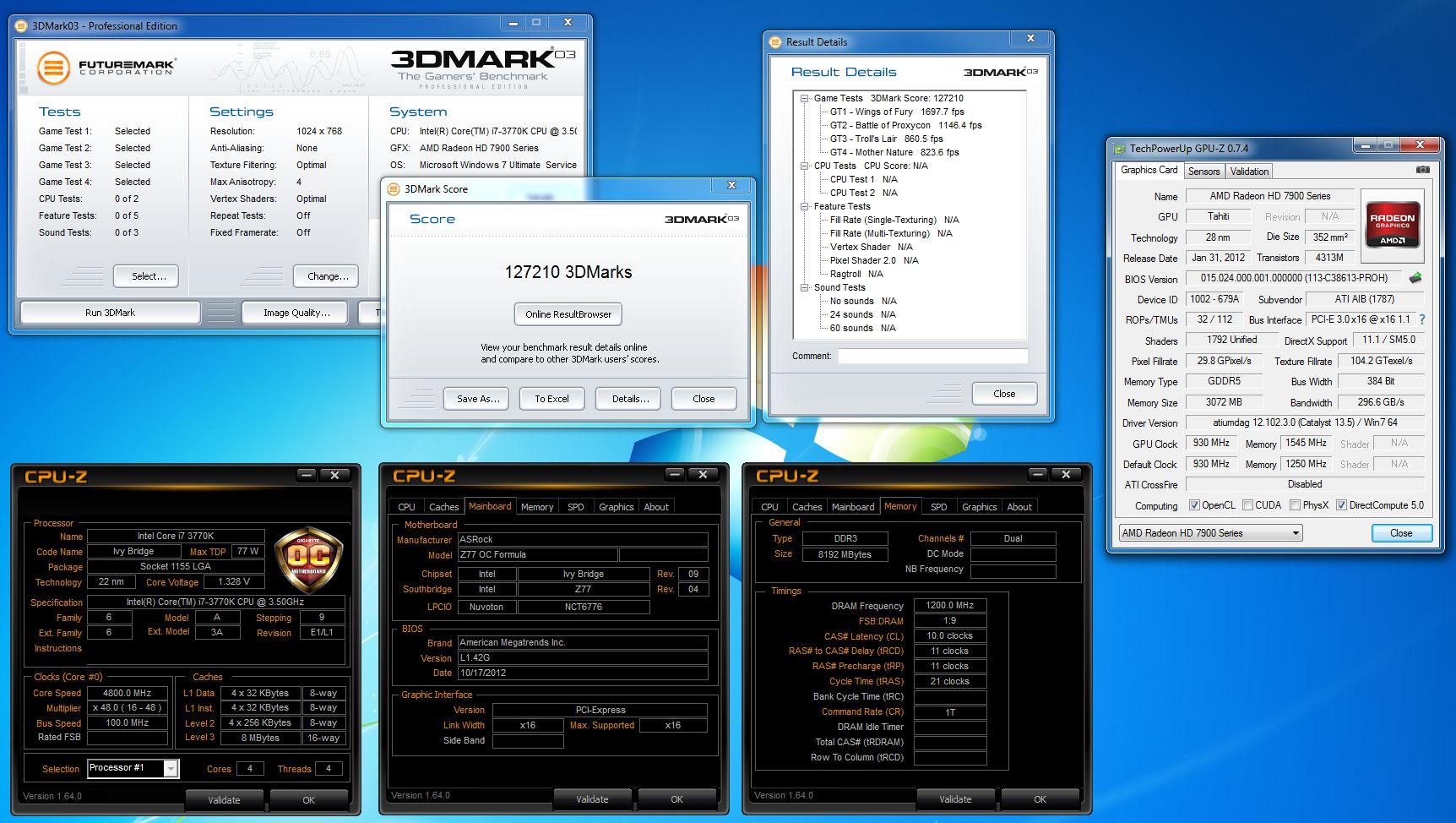Image resolution: width=1456 pixels, height=823 pixels.
Task: Collapse Game Tests tree node
Action: click(805, 98)
